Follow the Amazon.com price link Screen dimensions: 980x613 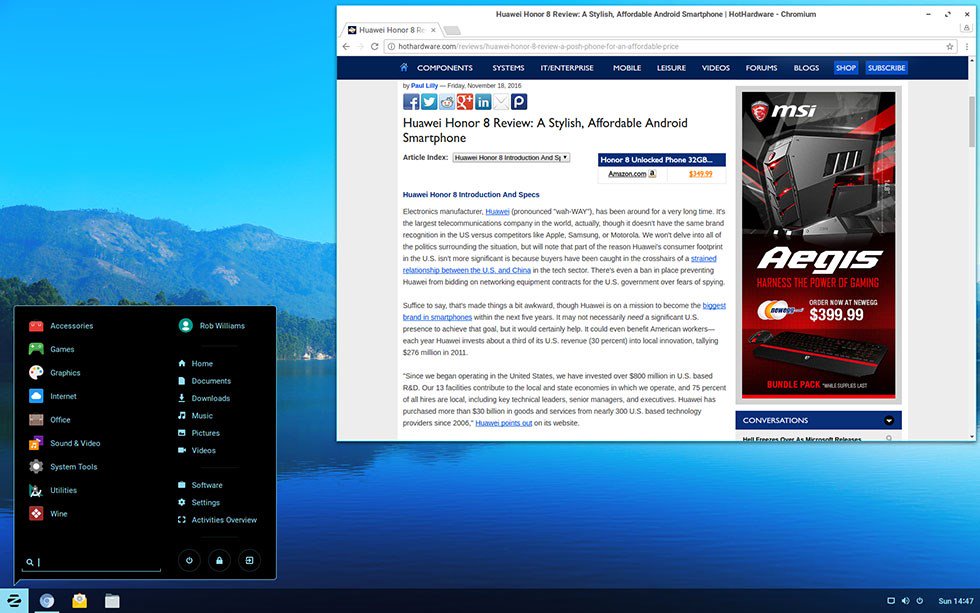click(627, 174)
